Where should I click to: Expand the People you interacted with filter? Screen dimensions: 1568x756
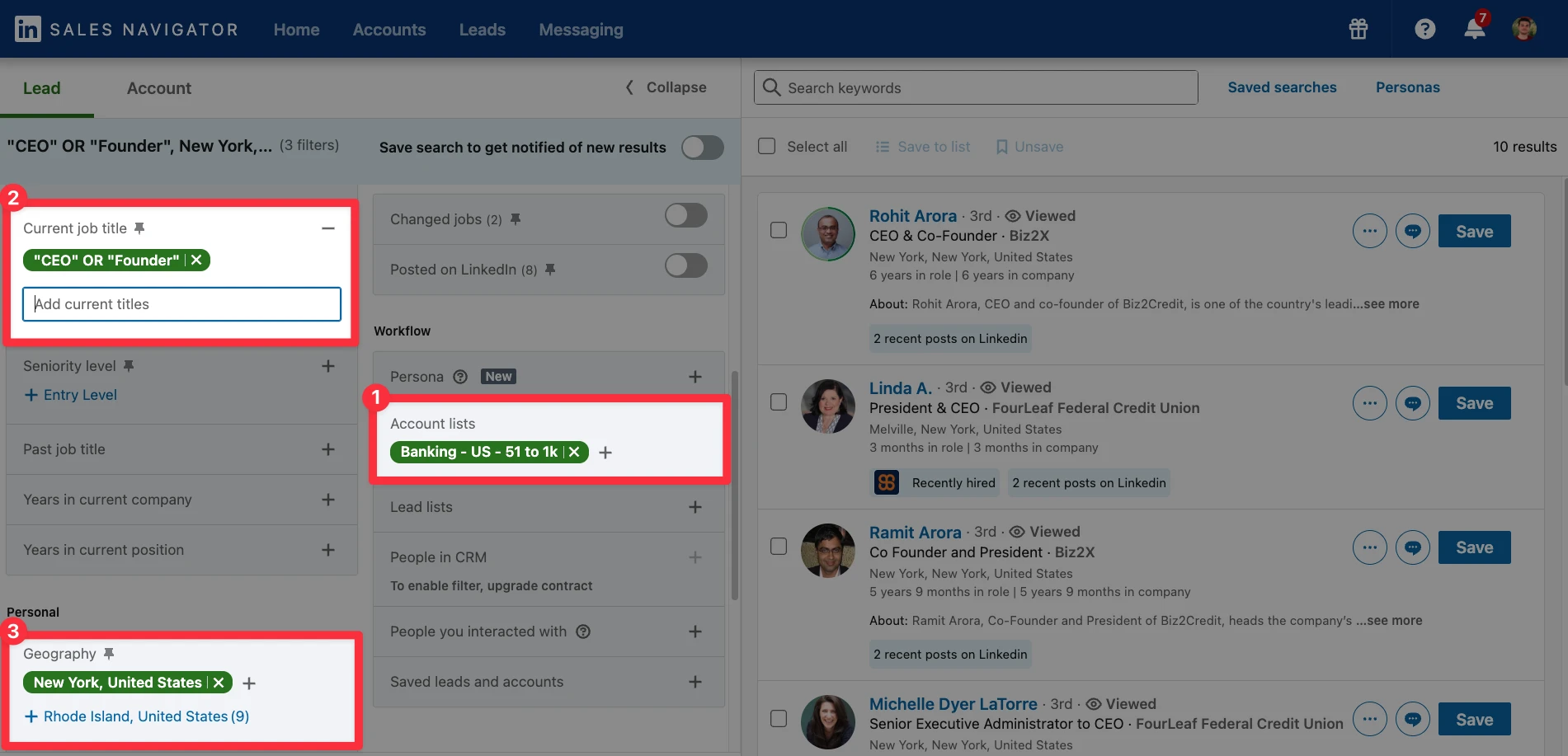click(695, 632)
